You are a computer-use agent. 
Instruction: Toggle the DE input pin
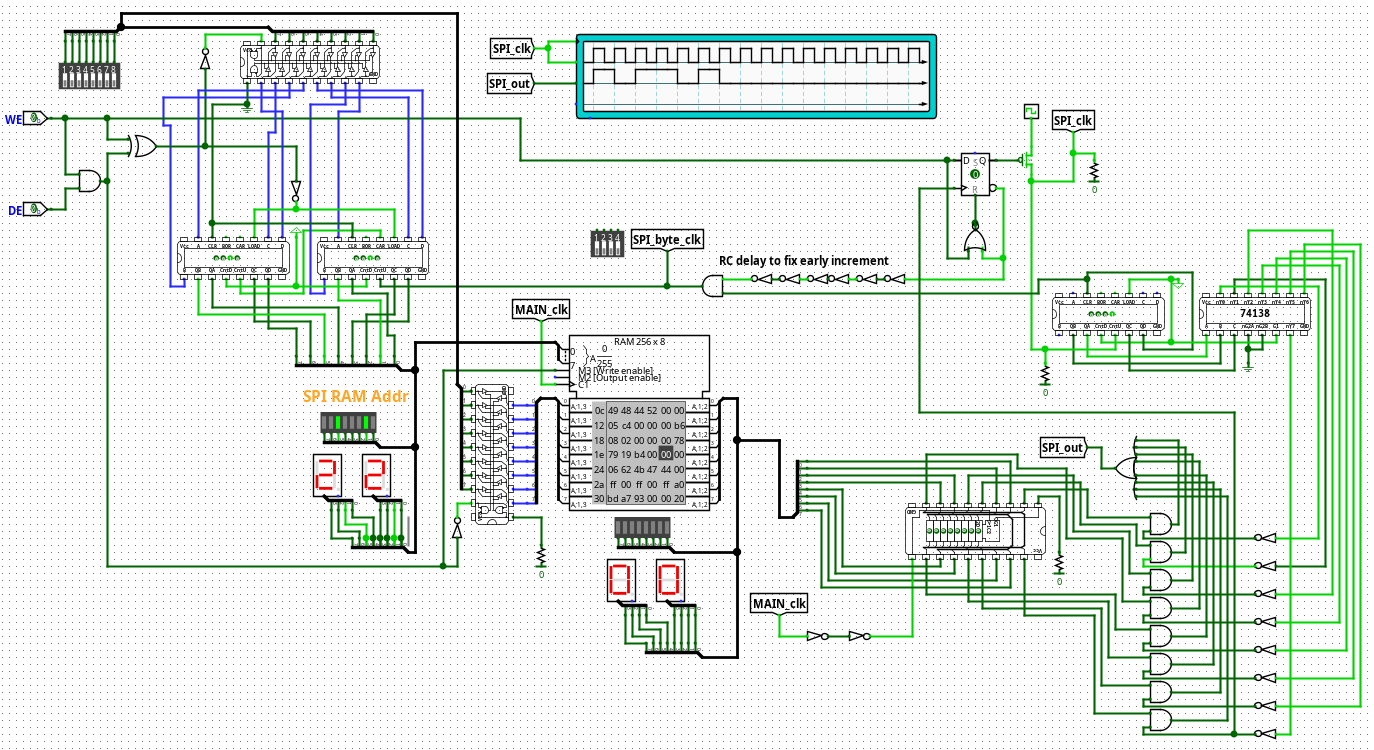pos(36,209)
